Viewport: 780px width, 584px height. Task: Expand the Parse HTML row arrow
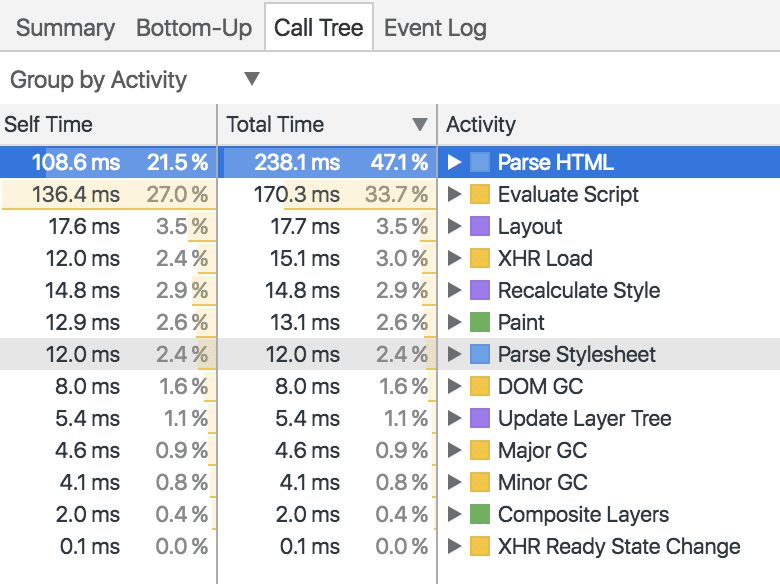[455, 162]
